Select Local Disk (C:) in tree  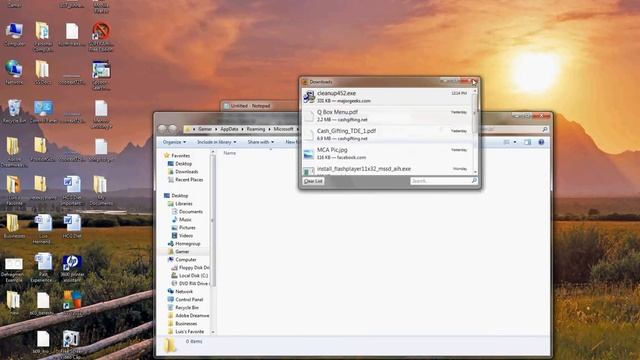point(190,276)
